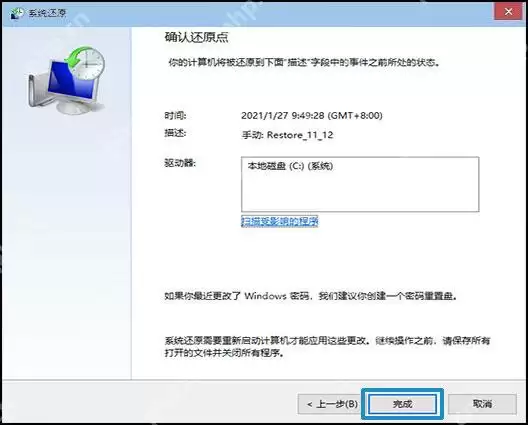Click the 确认还原点 heading
Viewport: 528px width, 425px height.
(x=196, y=37)
